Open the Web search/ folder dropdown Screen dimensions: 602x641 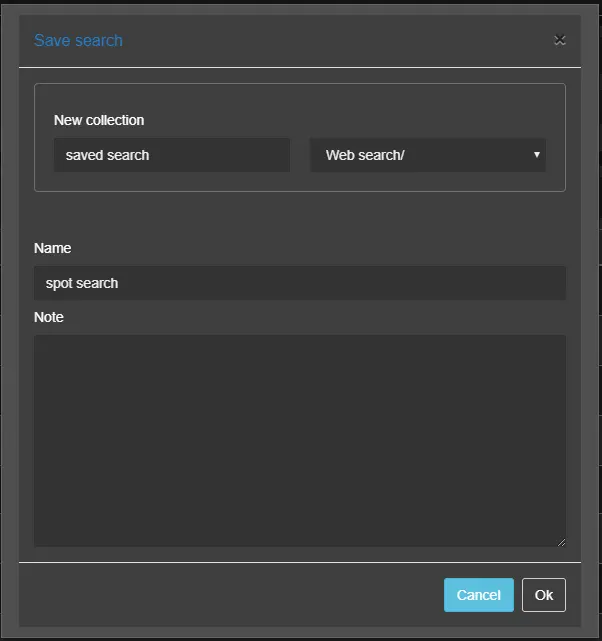coord(427,155)
